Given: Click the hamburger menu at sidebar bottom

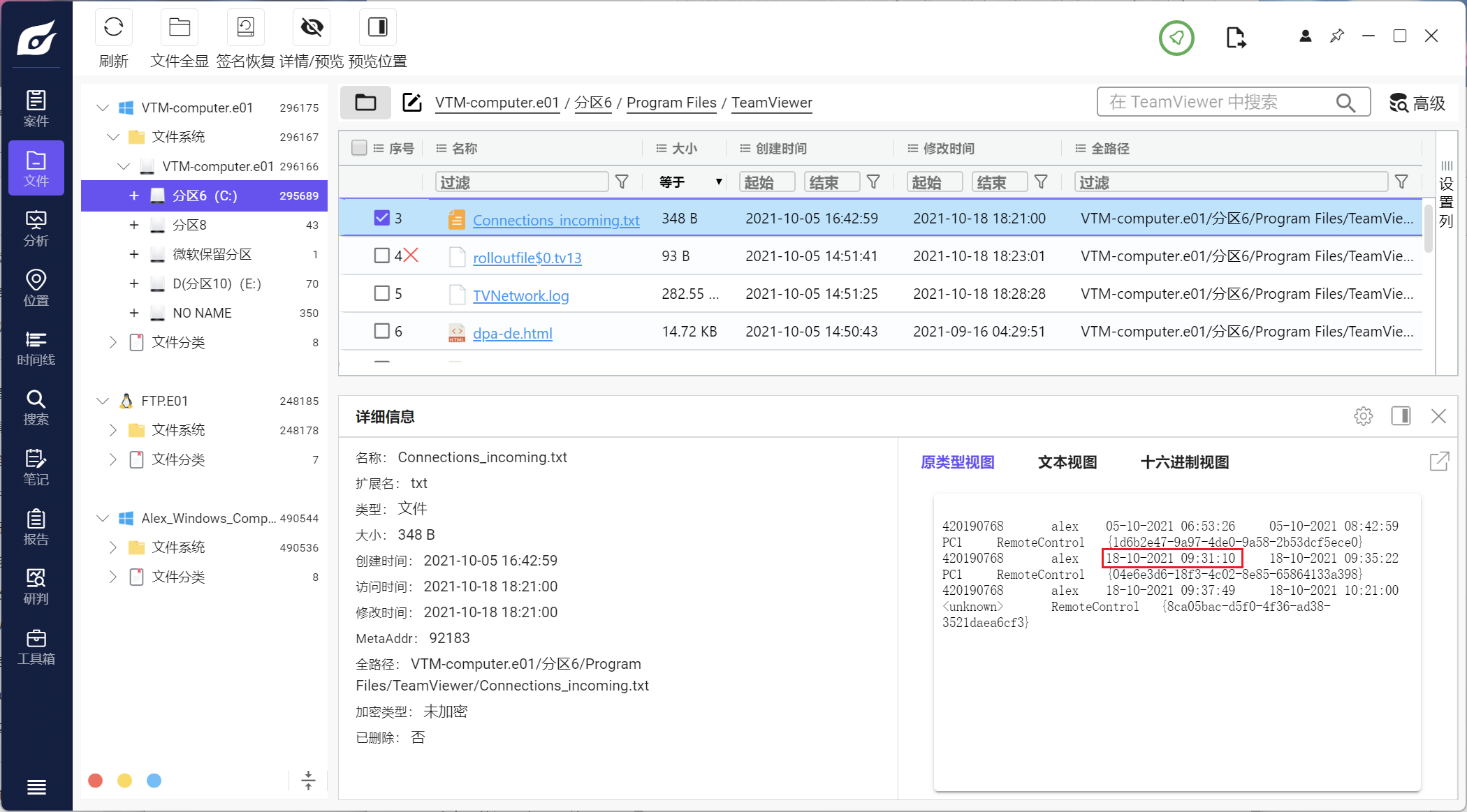Looking at the screenshot, I should click(x=36, y=787).
